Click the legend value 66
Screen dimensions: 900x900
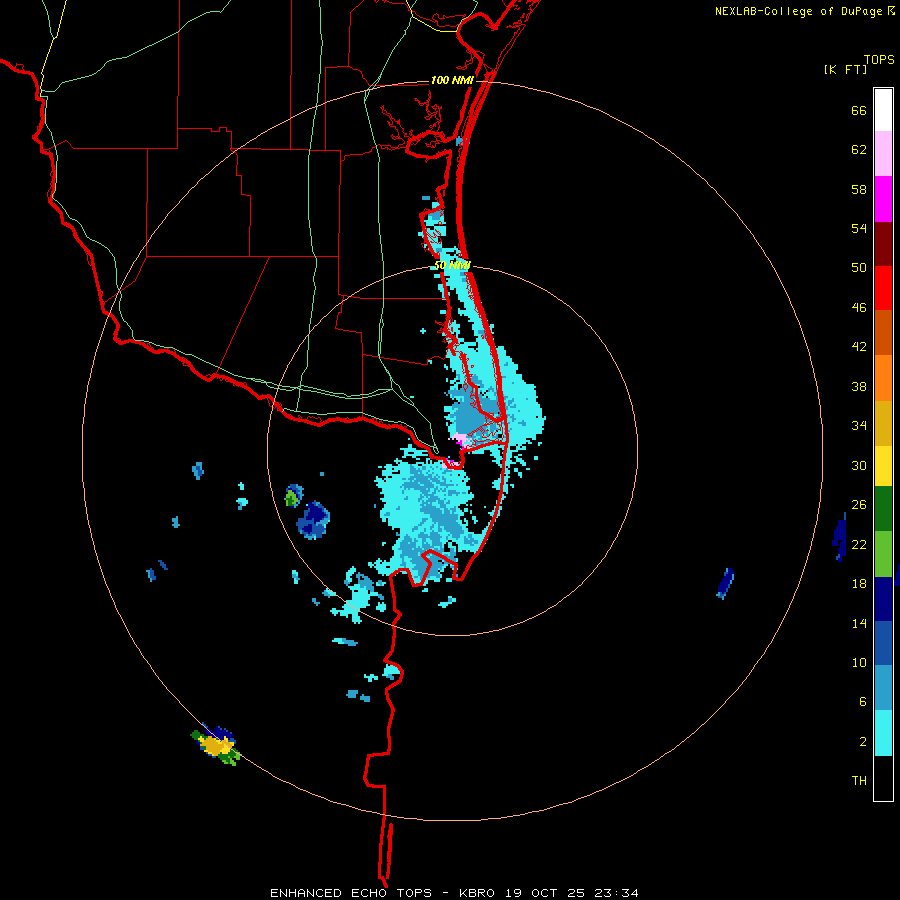pos(859,111)
